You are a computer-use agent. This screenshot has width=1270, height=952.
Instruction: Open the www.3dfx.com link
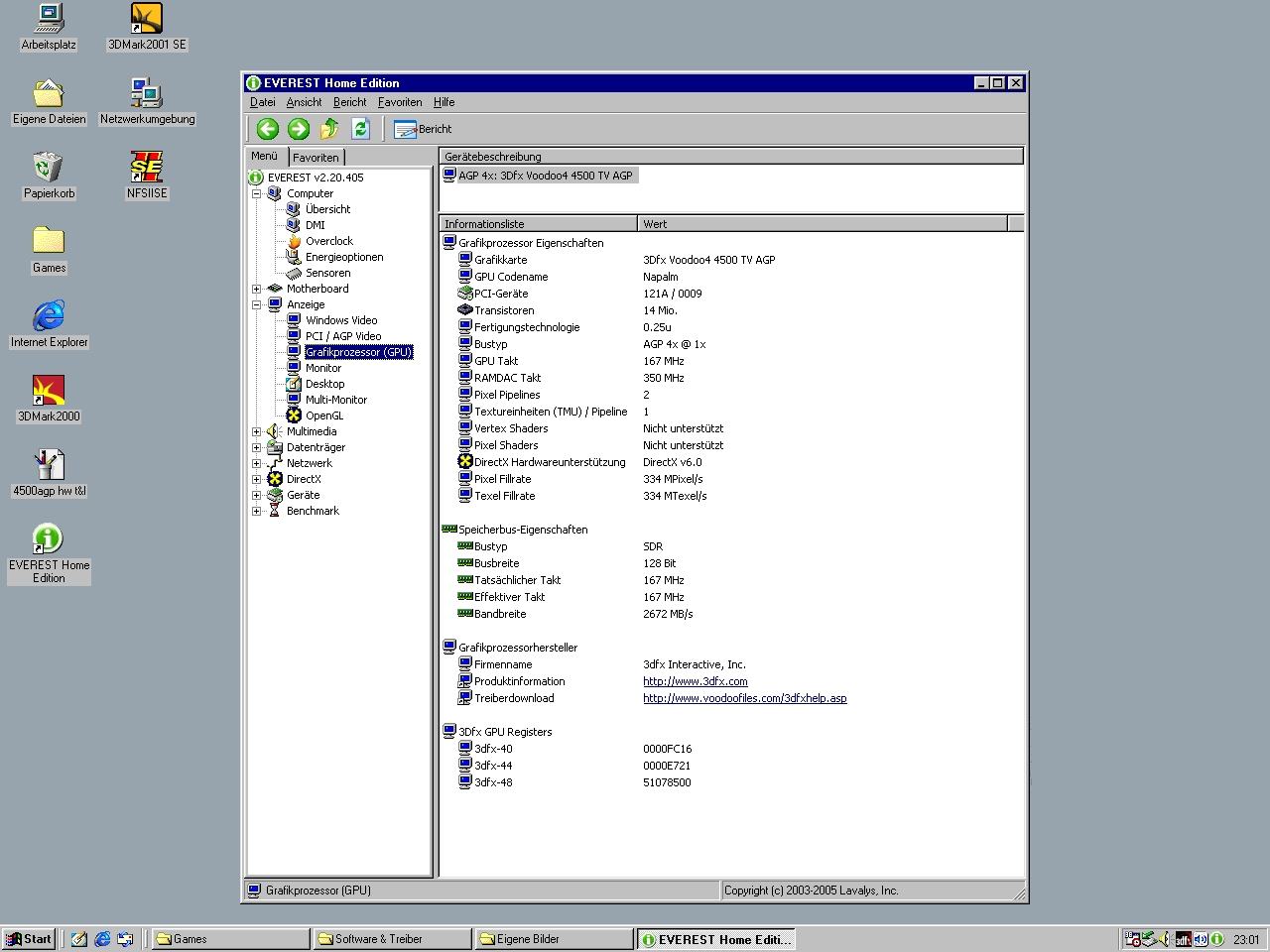point(696,681)
